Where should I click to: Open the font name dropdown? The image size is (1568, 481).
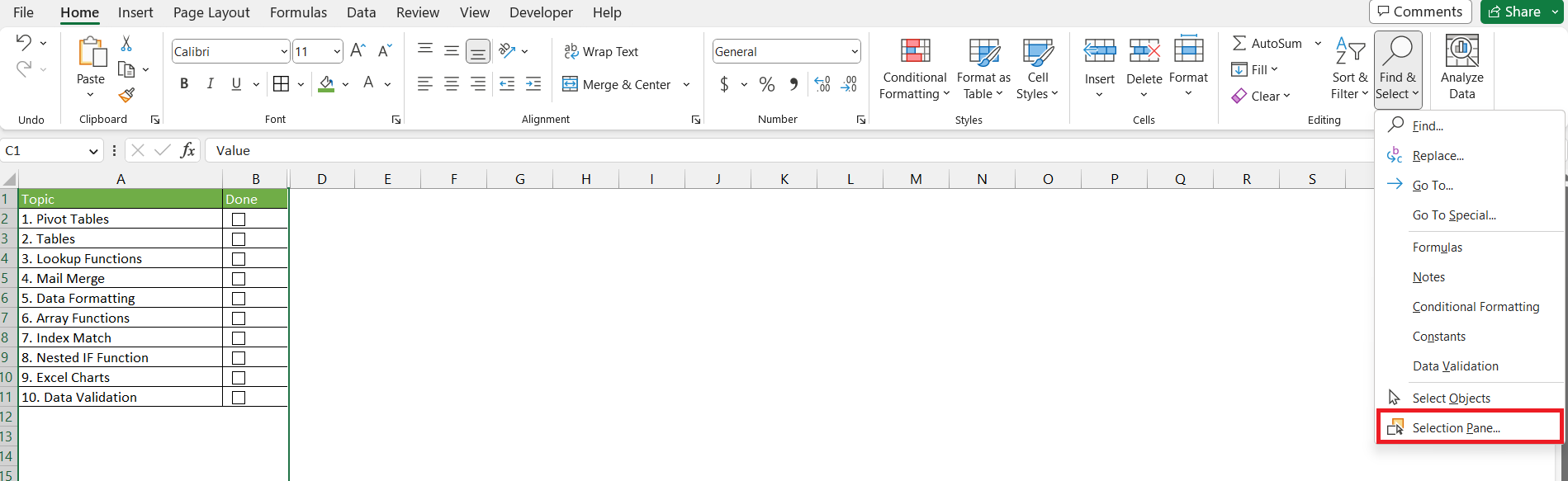[284, 51]
